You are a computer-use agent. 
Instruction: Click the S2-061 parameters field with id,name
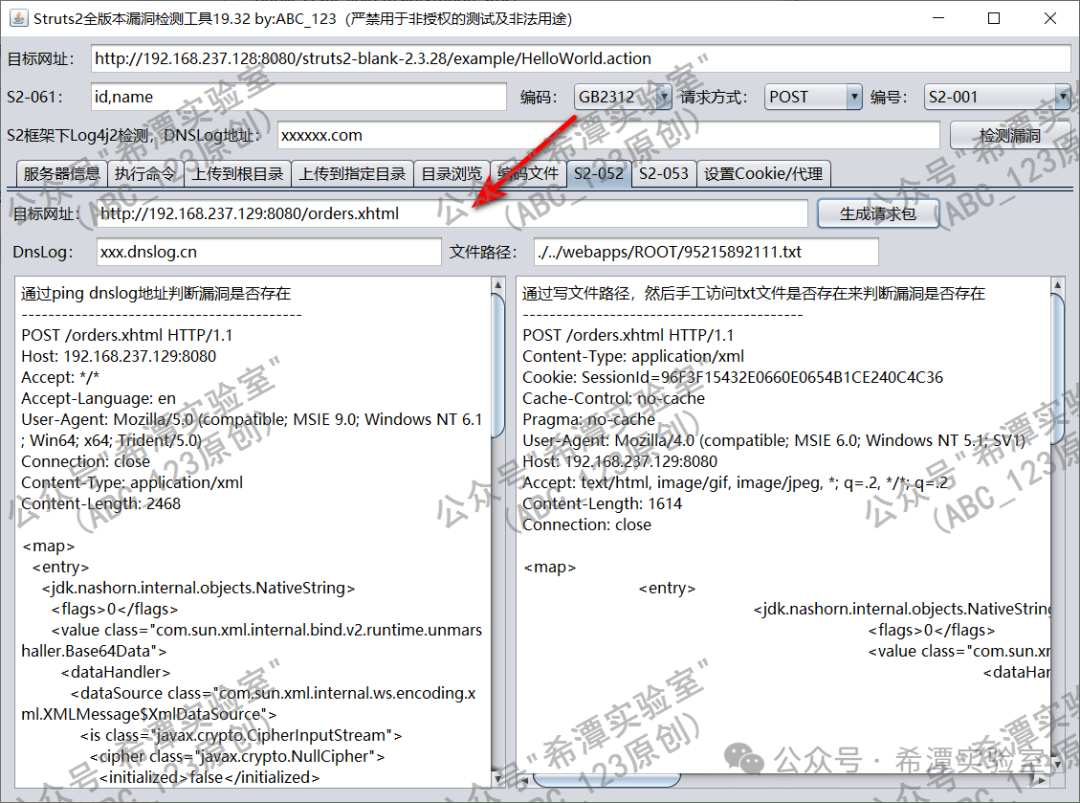click(x=298, y=97)
